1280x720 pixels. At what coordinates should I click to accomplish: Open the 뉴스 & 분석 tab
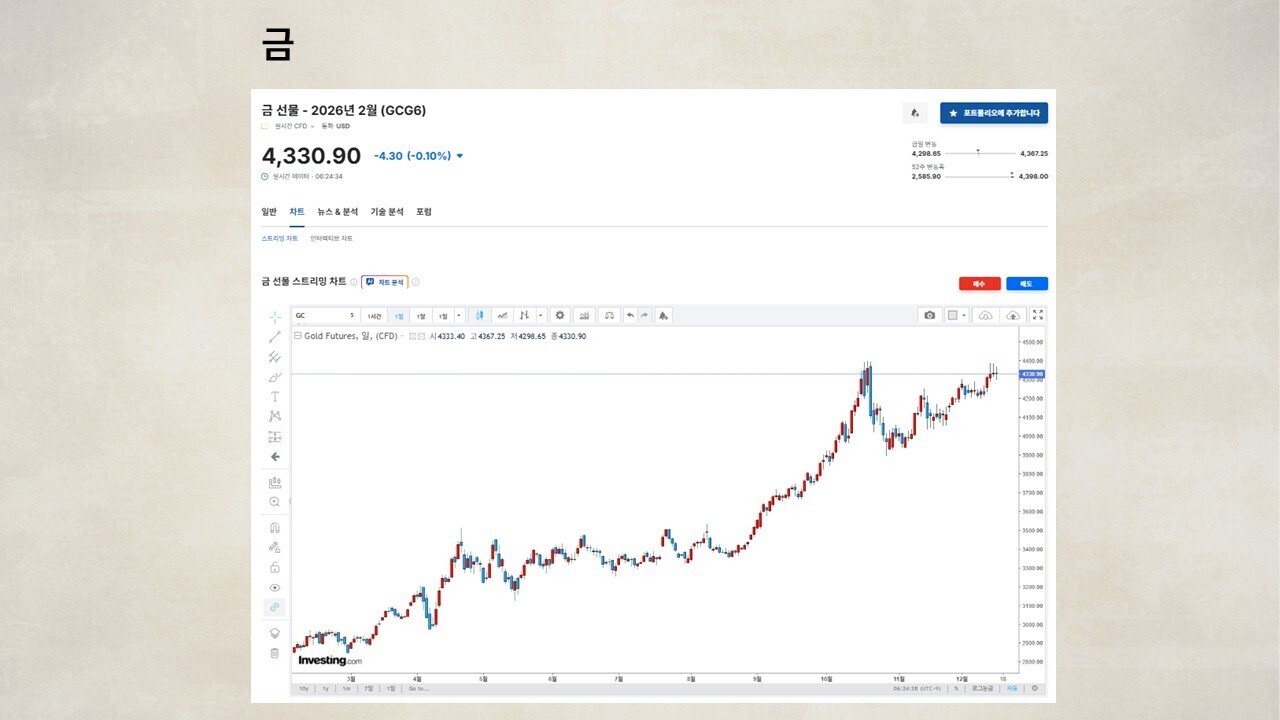(337, 212)
